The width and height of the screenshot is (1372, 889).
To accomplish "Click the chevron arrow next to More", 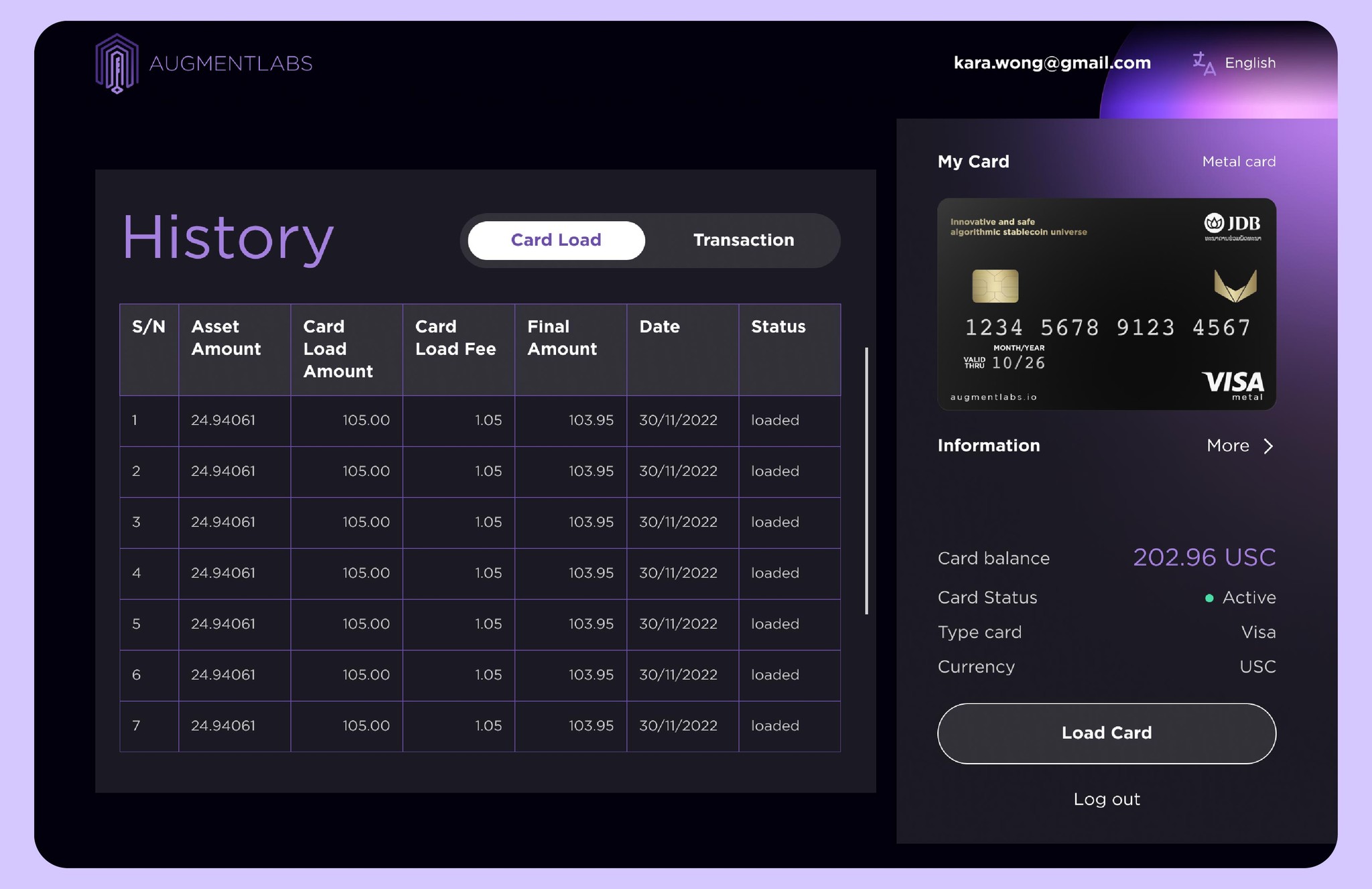I will click(1267, 446).
